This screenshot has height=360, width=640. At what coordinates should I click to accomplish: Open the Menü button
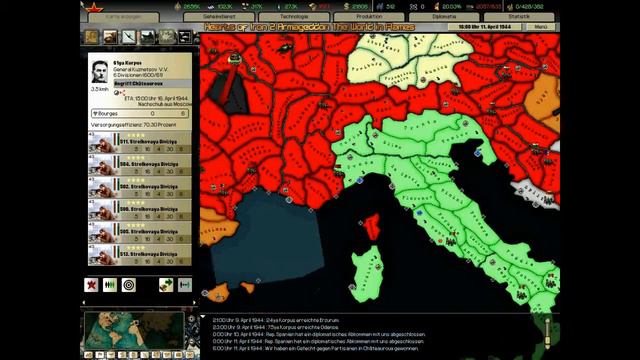(x=540, y=27)
